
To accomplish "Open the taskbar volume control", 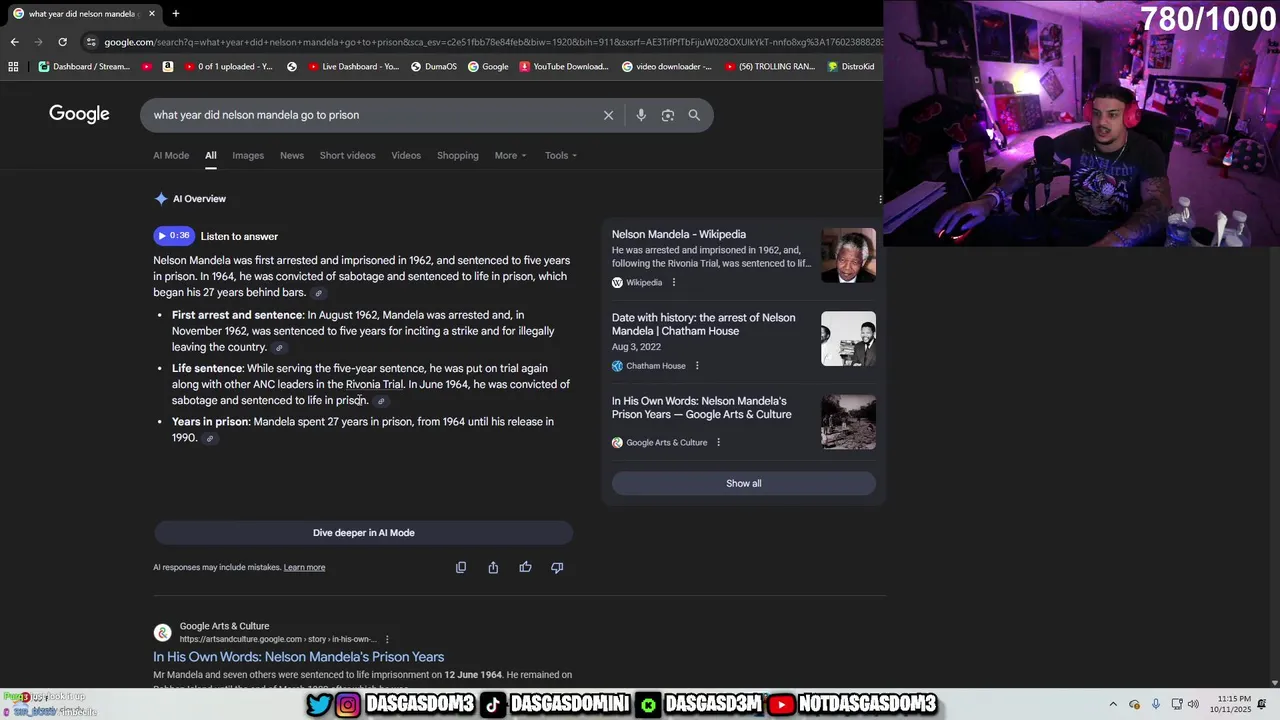I will pyautogui.click(x=1194, y=704).
